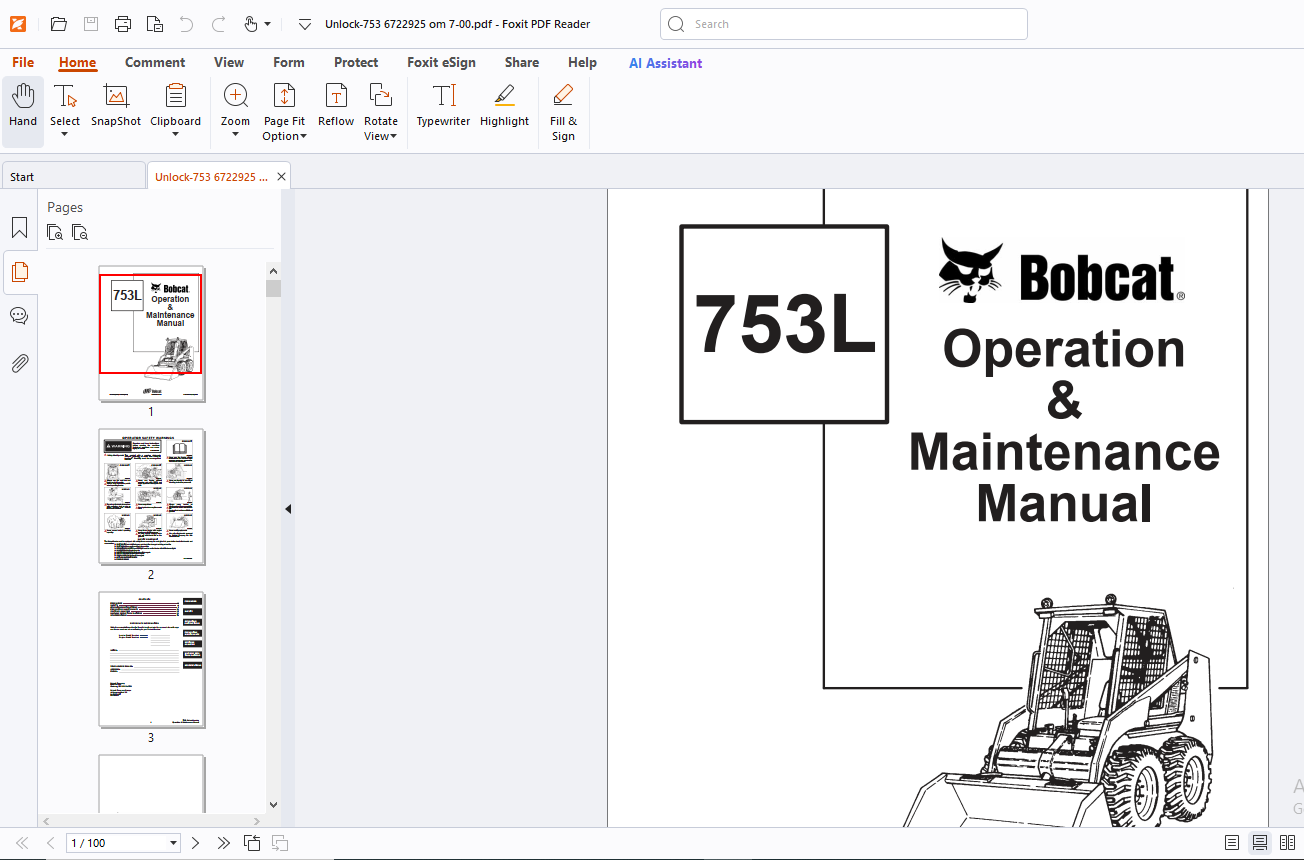Click the Print icon in title bar

coord(123,24)
